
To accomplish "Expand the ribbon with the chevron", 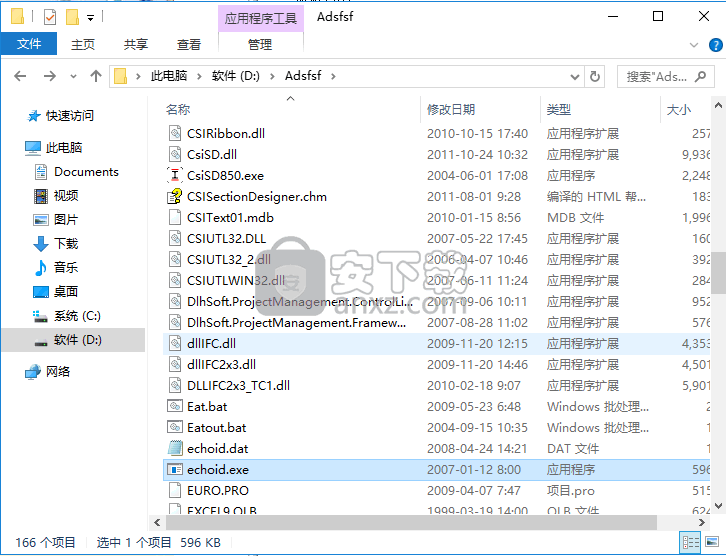I will click(x=694, y=45).
